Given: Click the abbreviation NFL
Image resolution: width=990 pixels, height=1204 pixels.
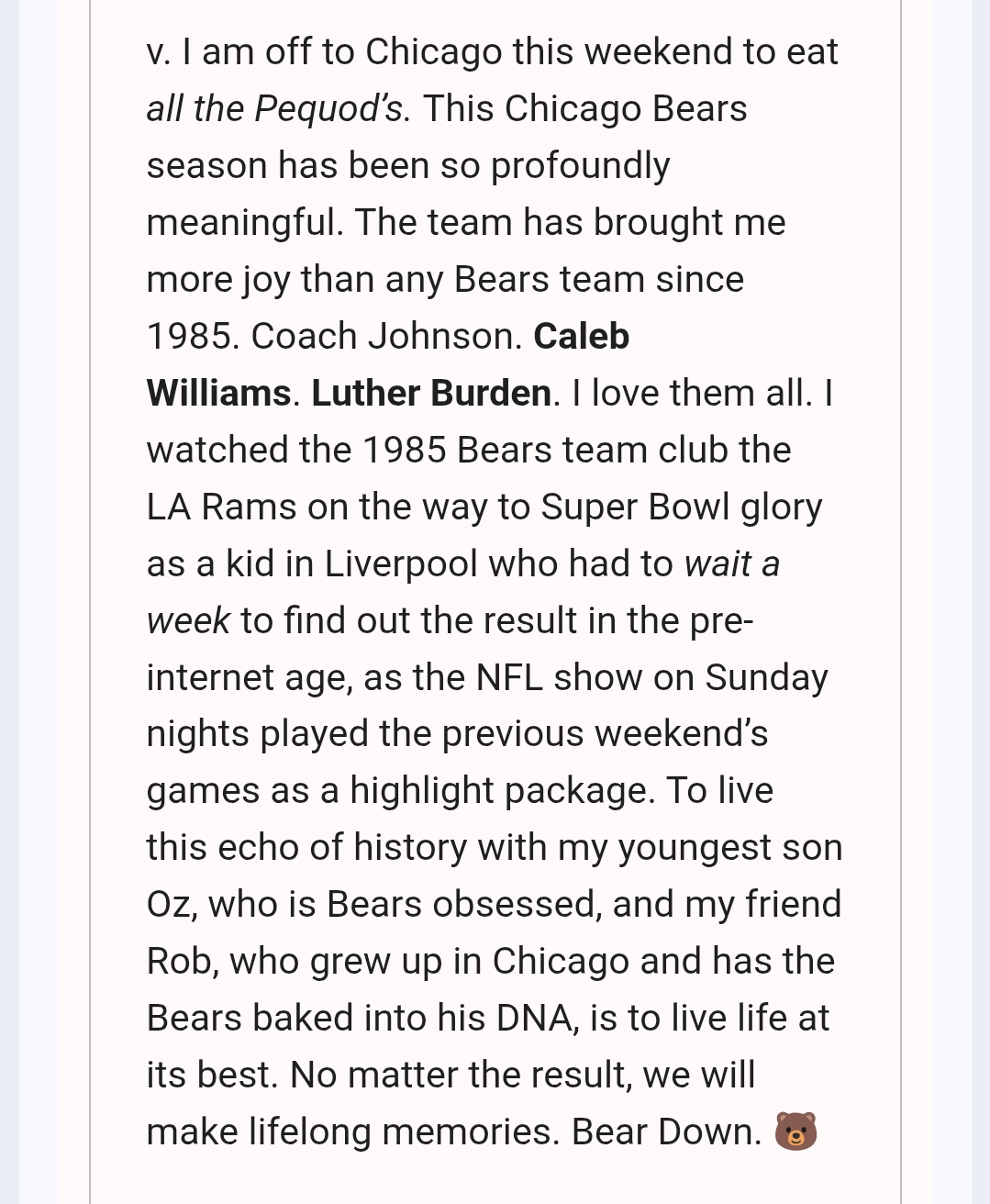Looking at the screenshot, I should coord(508,677).
